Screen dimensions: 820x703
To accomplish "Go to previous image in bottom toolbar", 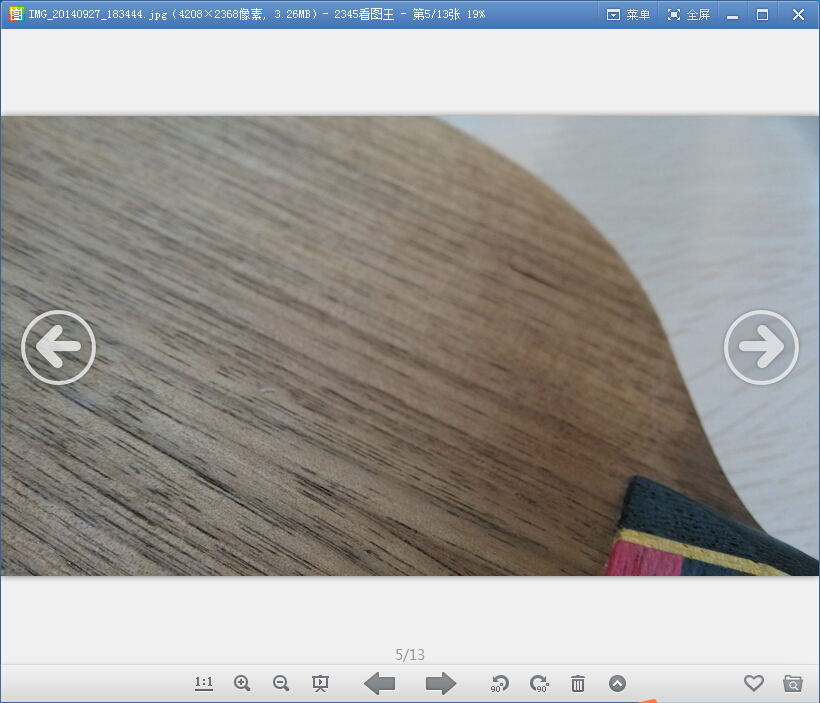I will [379, 683].
